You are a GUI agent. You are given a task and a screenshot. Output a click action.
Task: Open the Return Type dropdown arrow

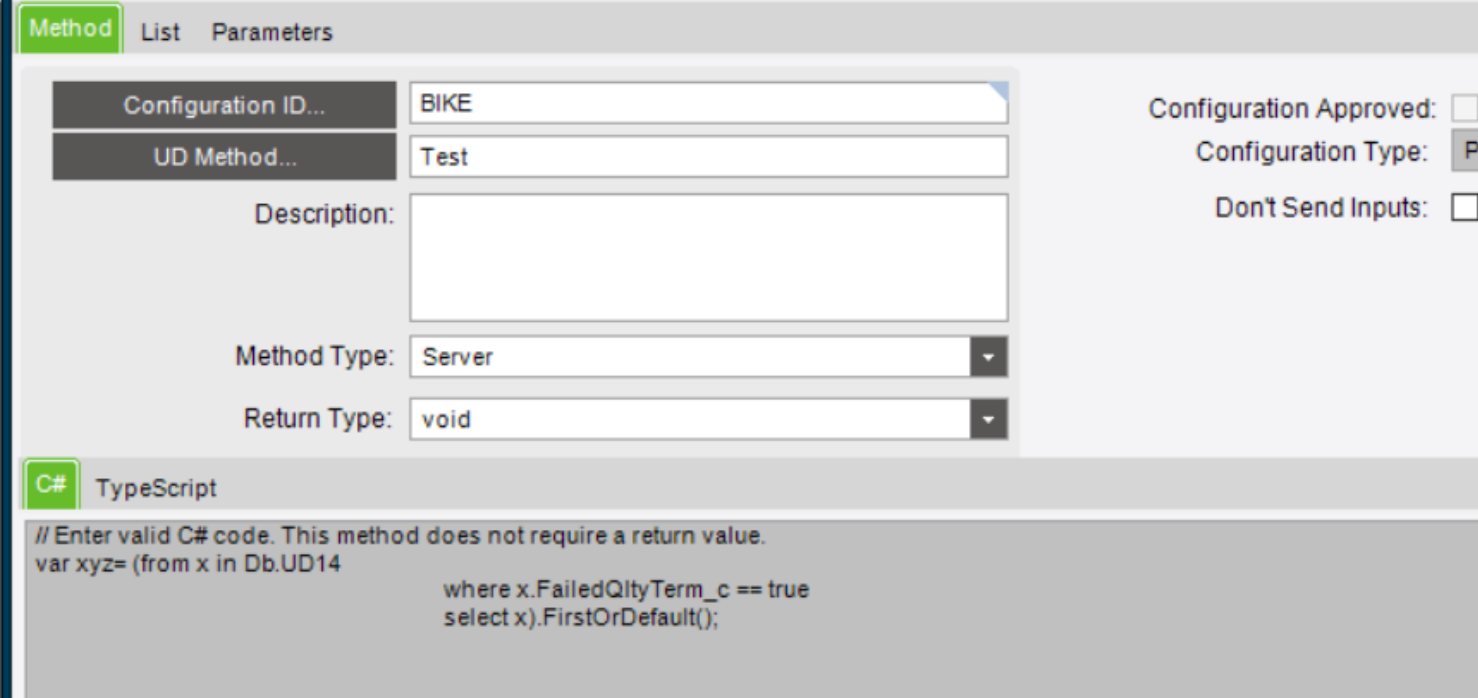[988, 419]
